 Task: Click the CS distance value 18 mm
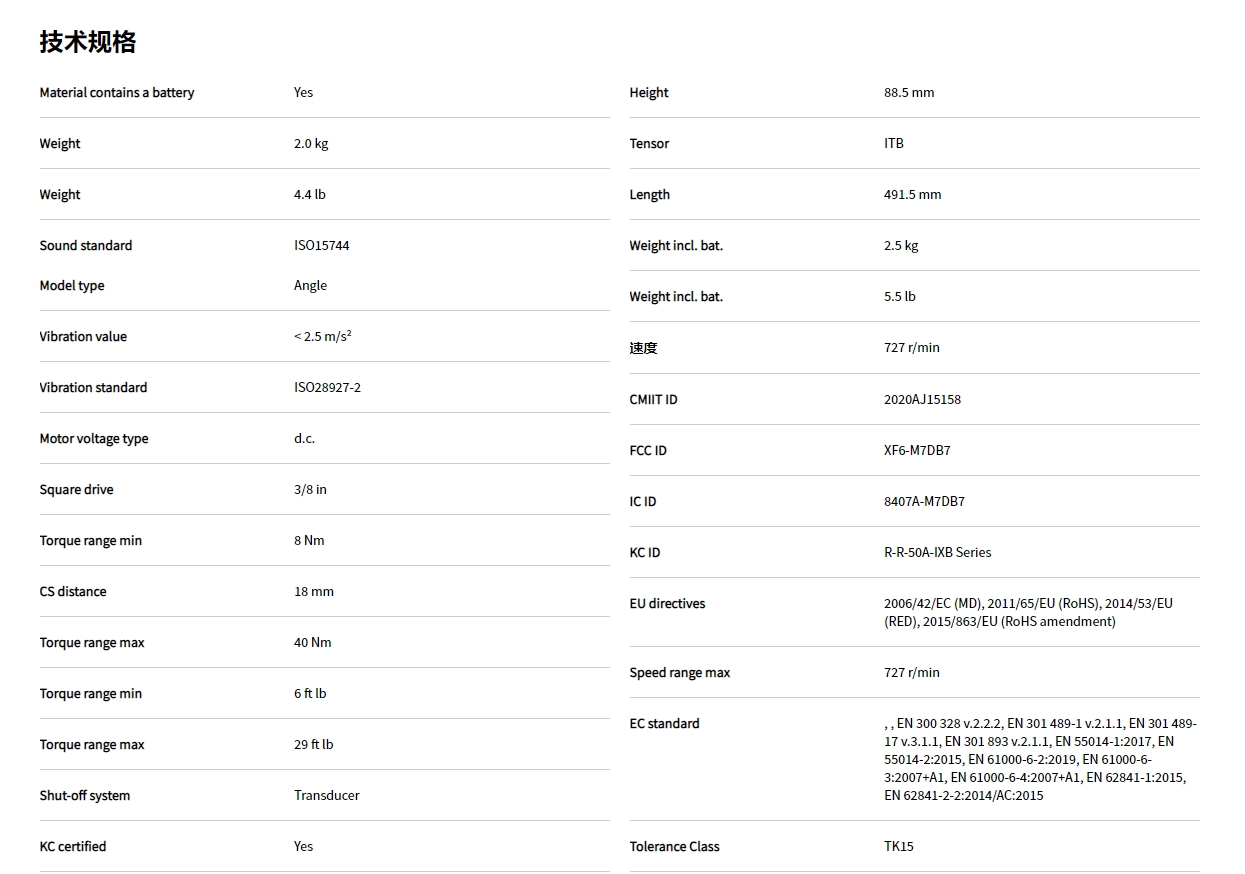pos(313,591)
